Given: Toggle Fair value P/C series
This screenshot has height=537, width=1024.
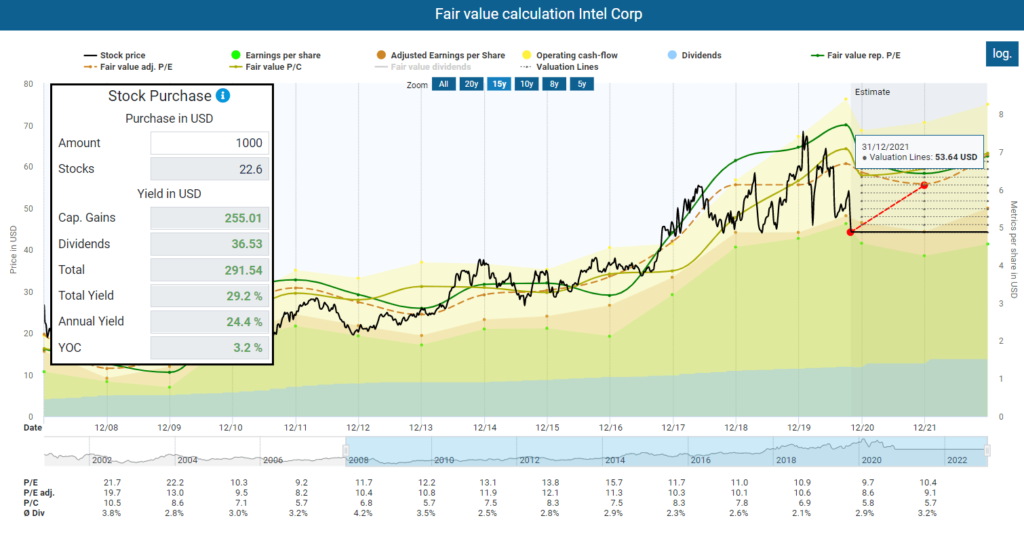Looking at the screenshot, I should pyautogui.click(x=266, y=67).
